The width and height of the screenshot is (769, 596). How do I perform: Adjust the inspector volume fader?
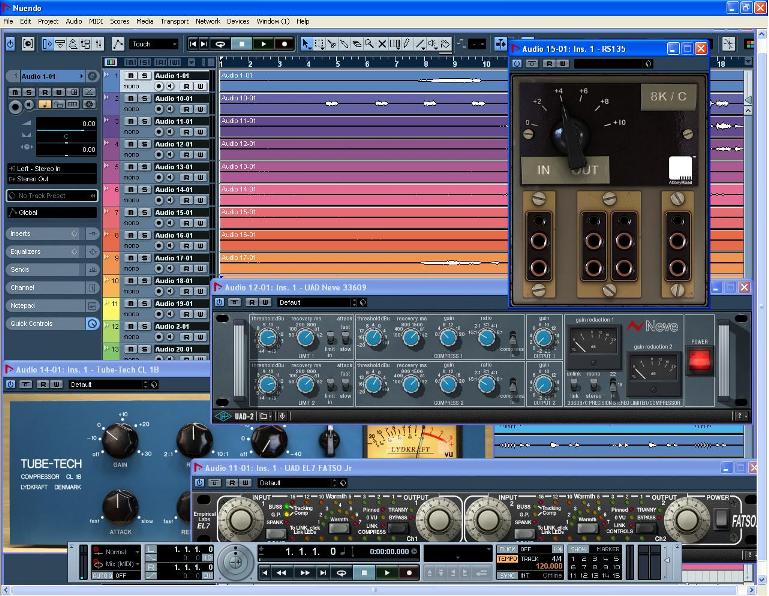(66, 123)
